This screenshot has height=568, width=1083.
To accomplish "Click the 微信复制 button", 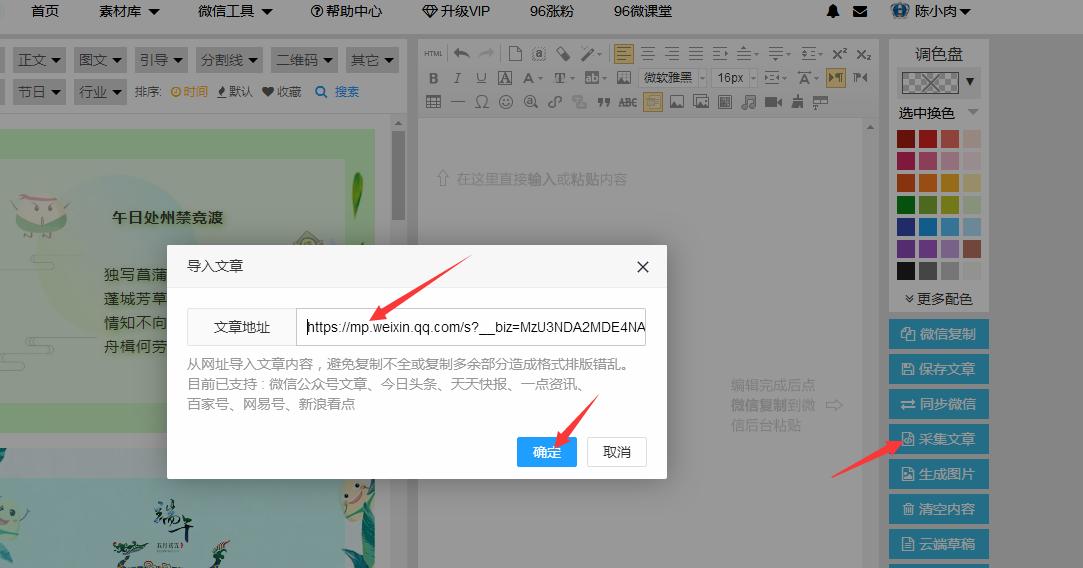I will 939,334.
